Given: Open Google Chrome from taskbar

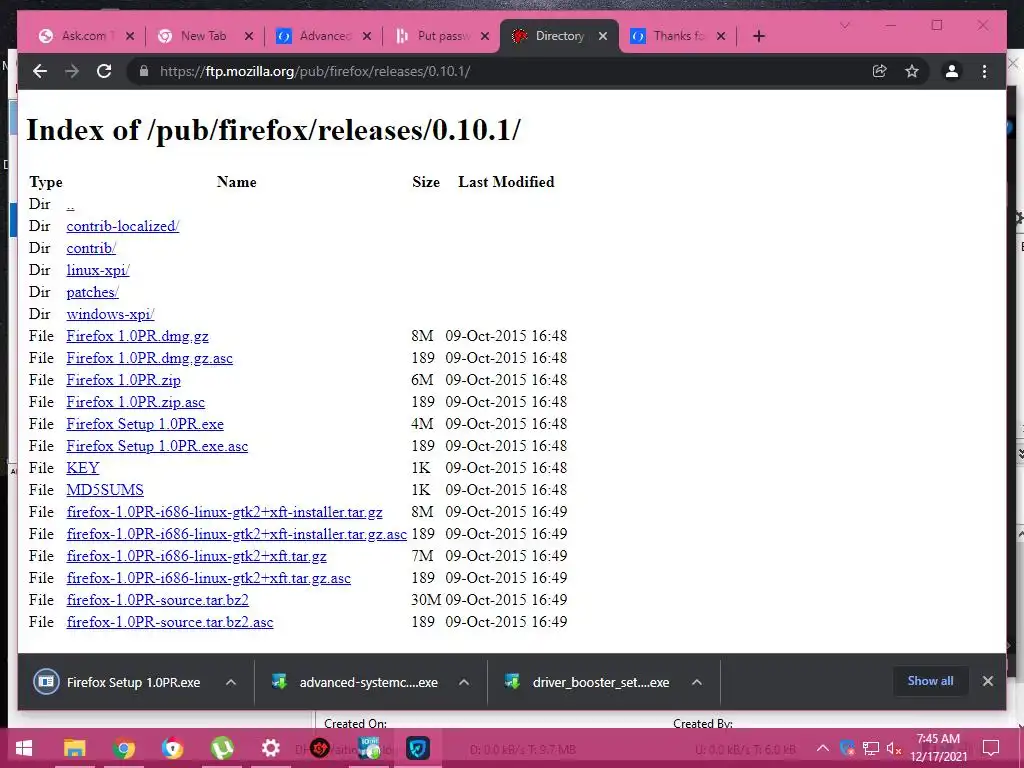Looking at the screenshot, I should (123, 748).
